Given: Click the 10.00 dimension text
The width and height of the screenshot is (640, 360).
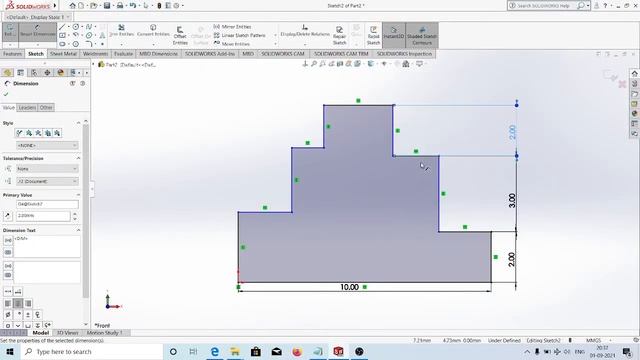Looking at the screenshot, I should click(349, 287).
